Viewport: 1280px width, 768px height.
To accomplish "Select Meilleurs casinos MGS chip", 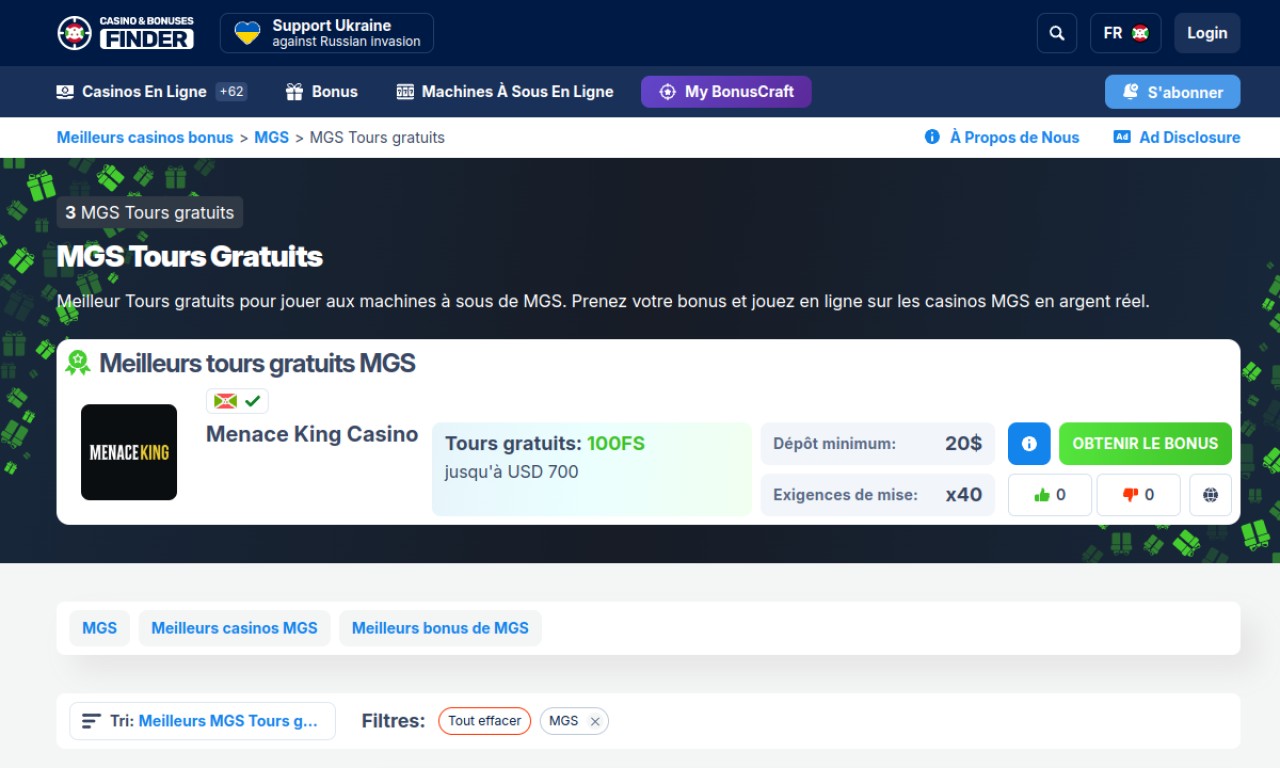I will click(x=234, y=628).
